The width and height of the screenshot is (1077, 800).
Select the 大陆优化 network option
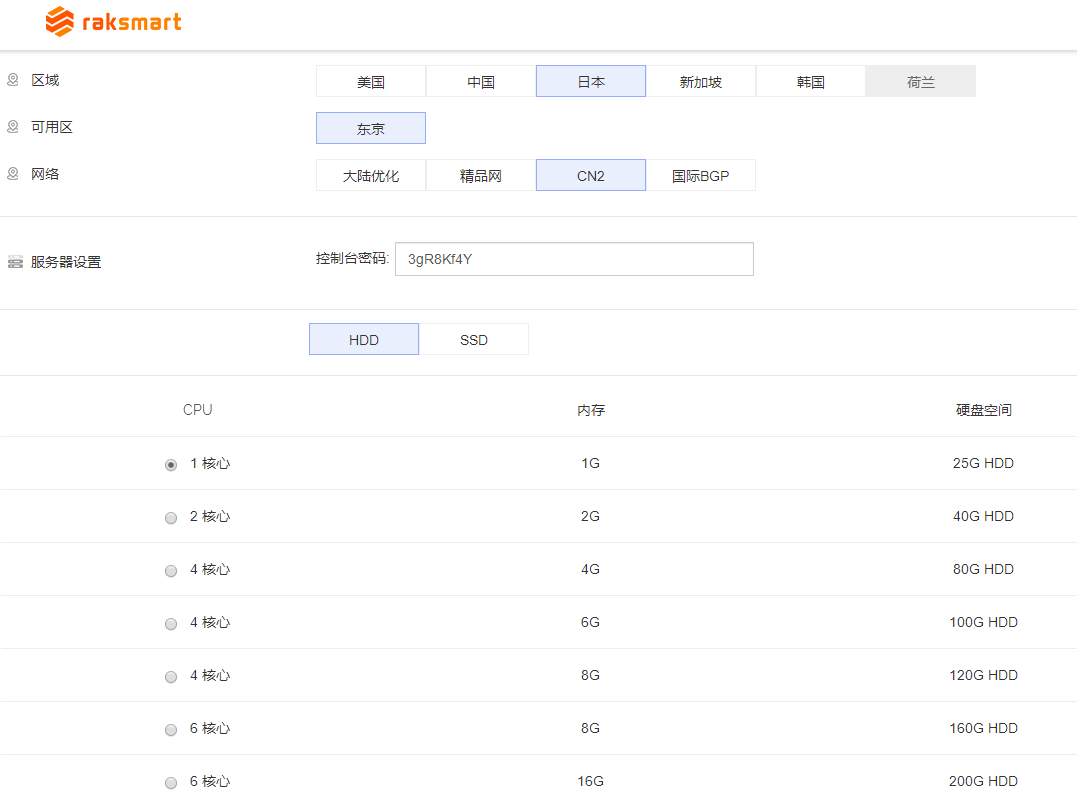coord(371,176)
